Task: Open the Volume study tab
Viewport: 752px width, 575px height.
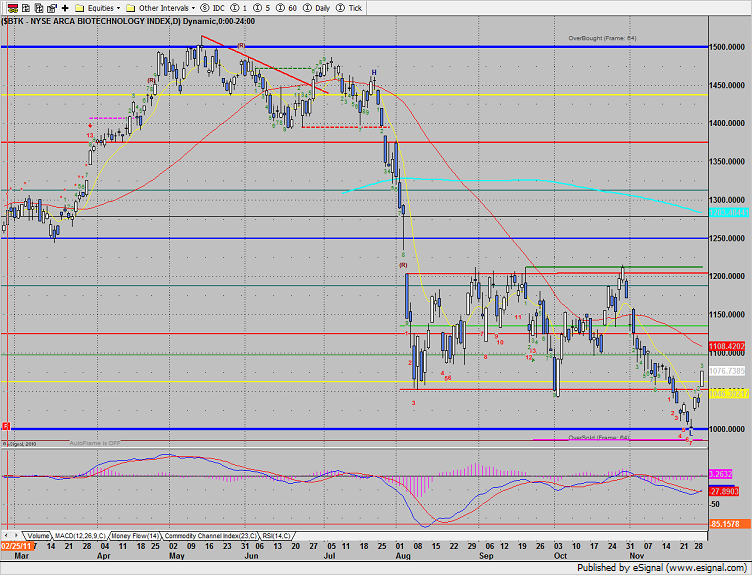Action: 37,536
